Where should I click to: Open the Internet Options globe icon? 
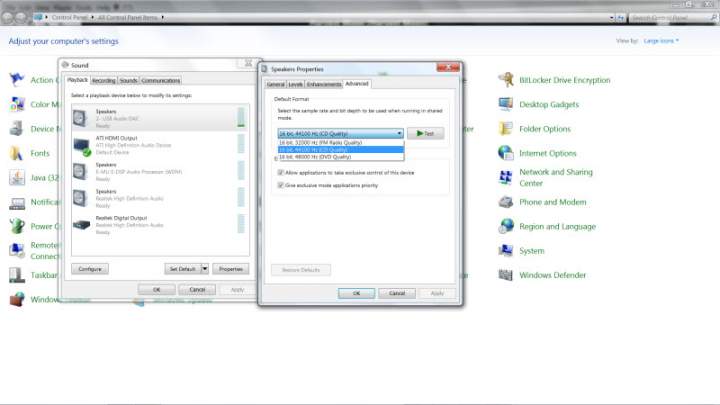pos(506,153)
